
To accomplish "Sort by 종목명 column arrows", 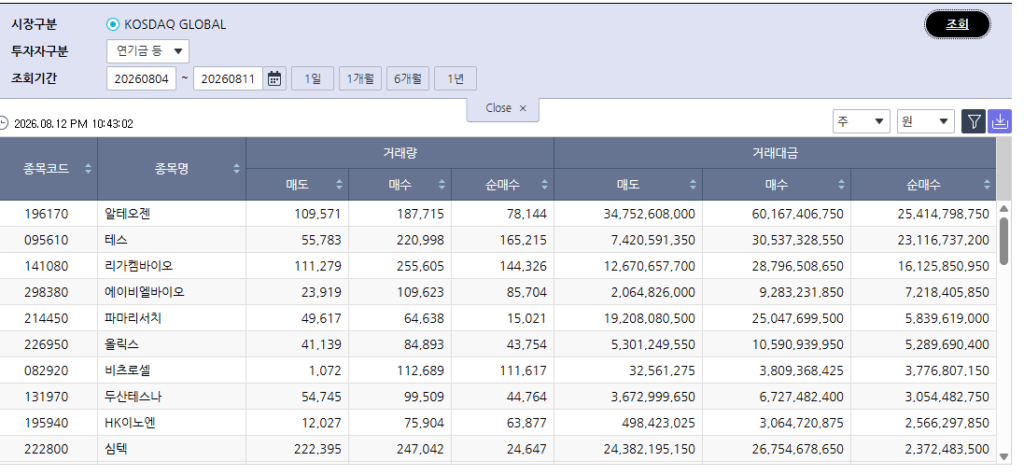I will click(x=236, y=169).
